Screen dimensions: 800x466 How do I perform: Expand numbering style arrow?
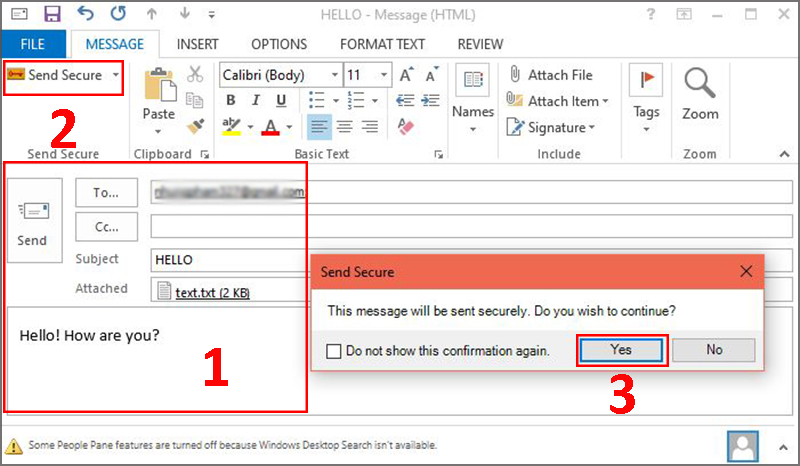375,101
